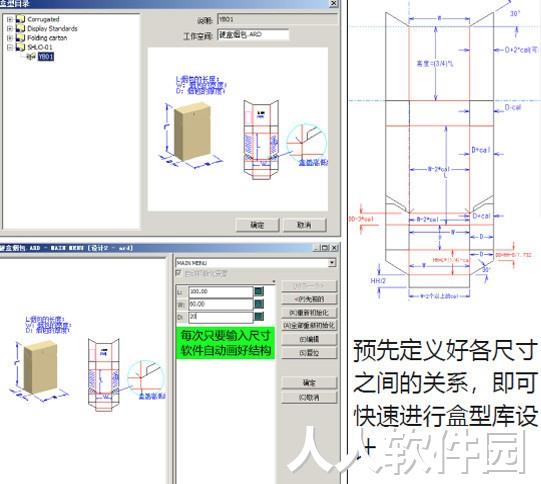Click the L value field showing 100.00

221,292
